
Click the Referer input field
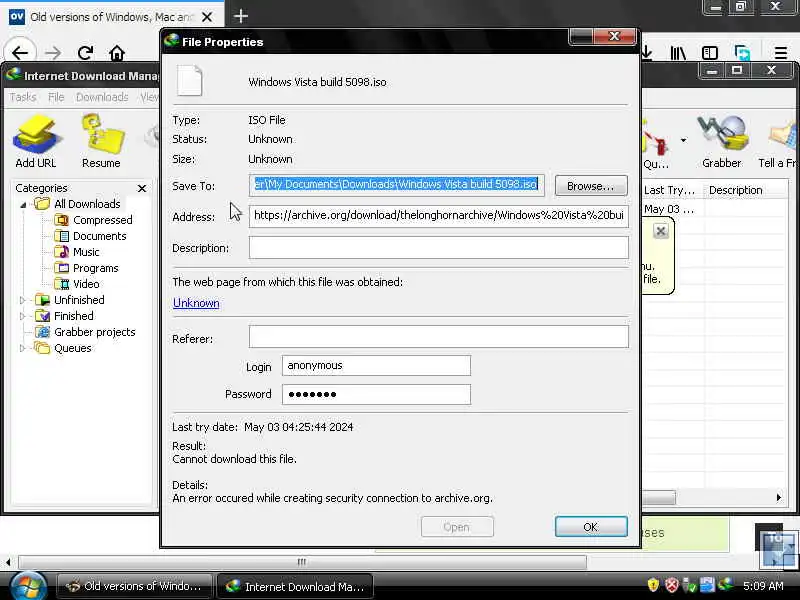[x=438, y=337]
